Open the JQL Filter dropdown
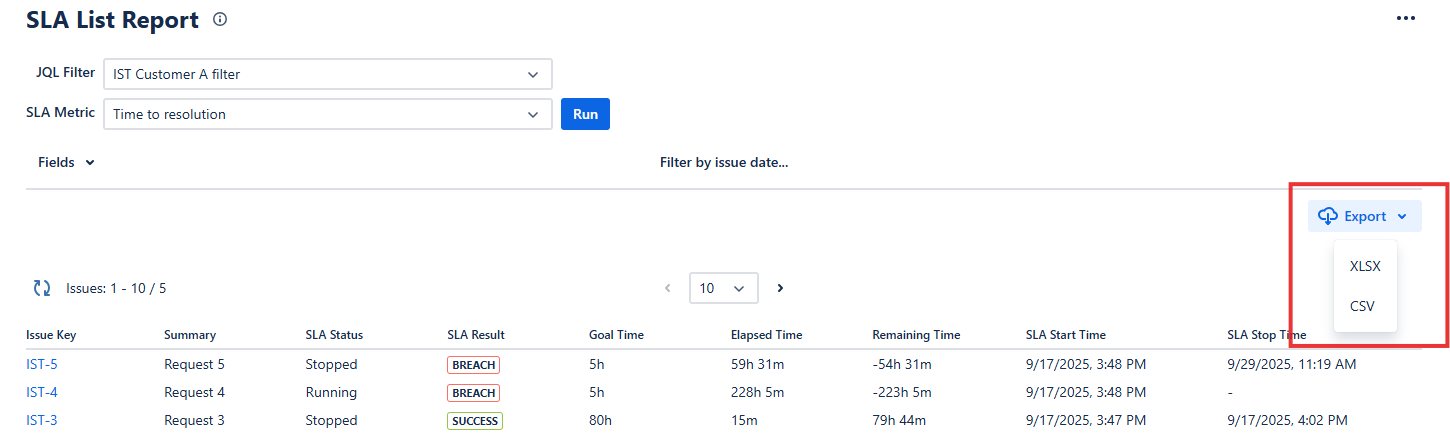 [328, 74]
